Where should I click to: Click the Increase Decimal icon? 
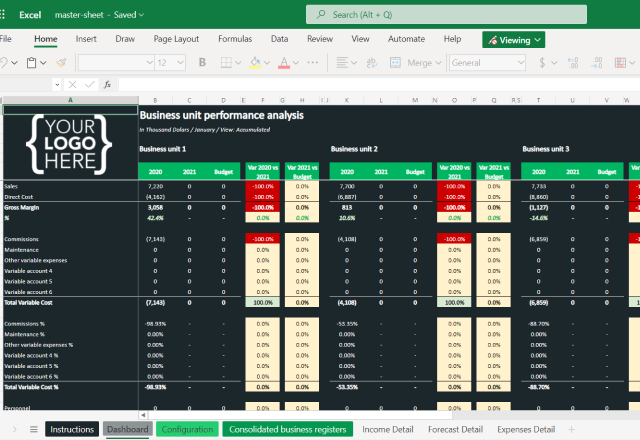573,62
